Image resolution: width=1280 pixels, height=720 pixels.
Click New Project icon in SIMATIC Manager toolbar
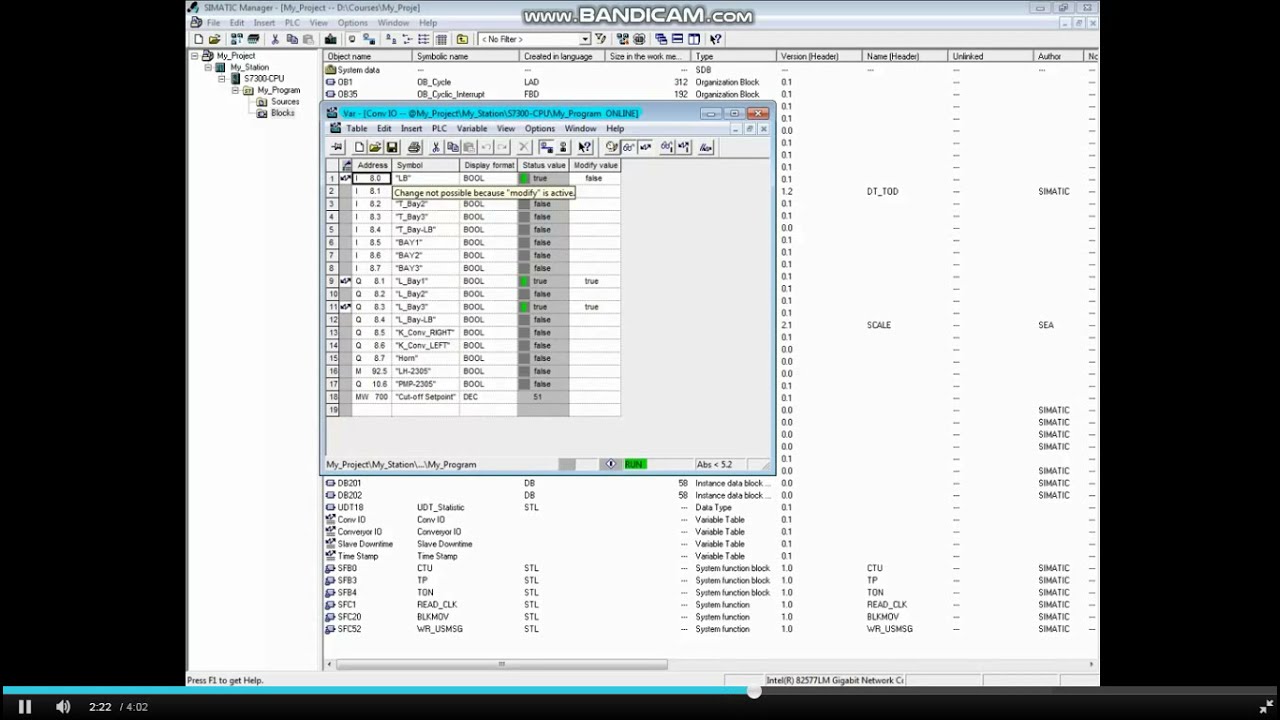tap(198, 39)
